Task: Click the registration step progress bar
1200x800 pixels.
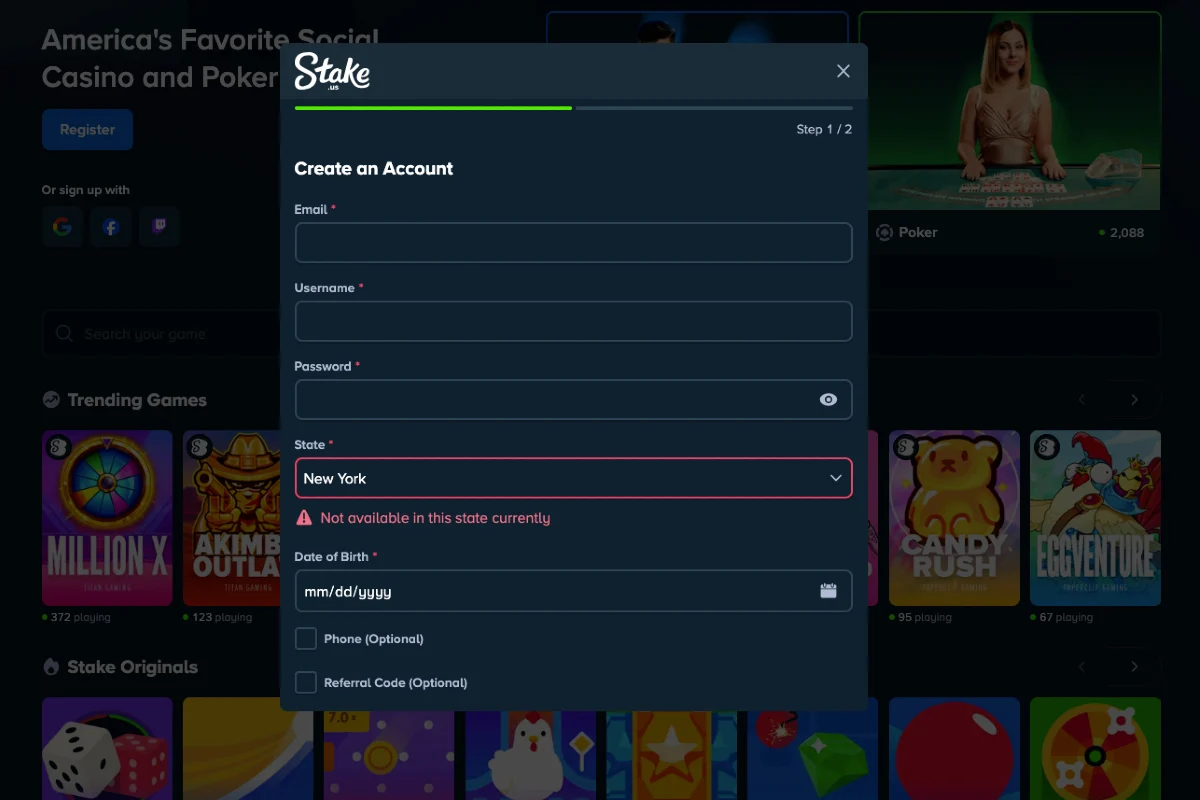Action: [x=573, y=108]
